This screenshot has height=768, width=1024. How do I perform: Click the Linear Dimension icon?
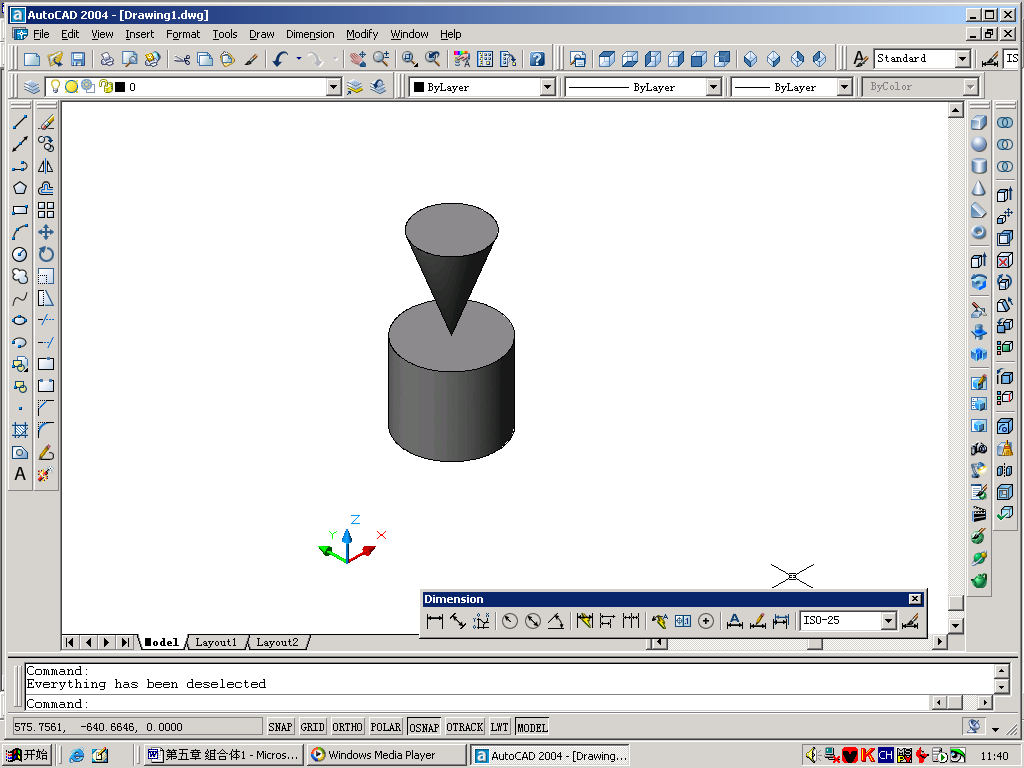tap(434, 621)
